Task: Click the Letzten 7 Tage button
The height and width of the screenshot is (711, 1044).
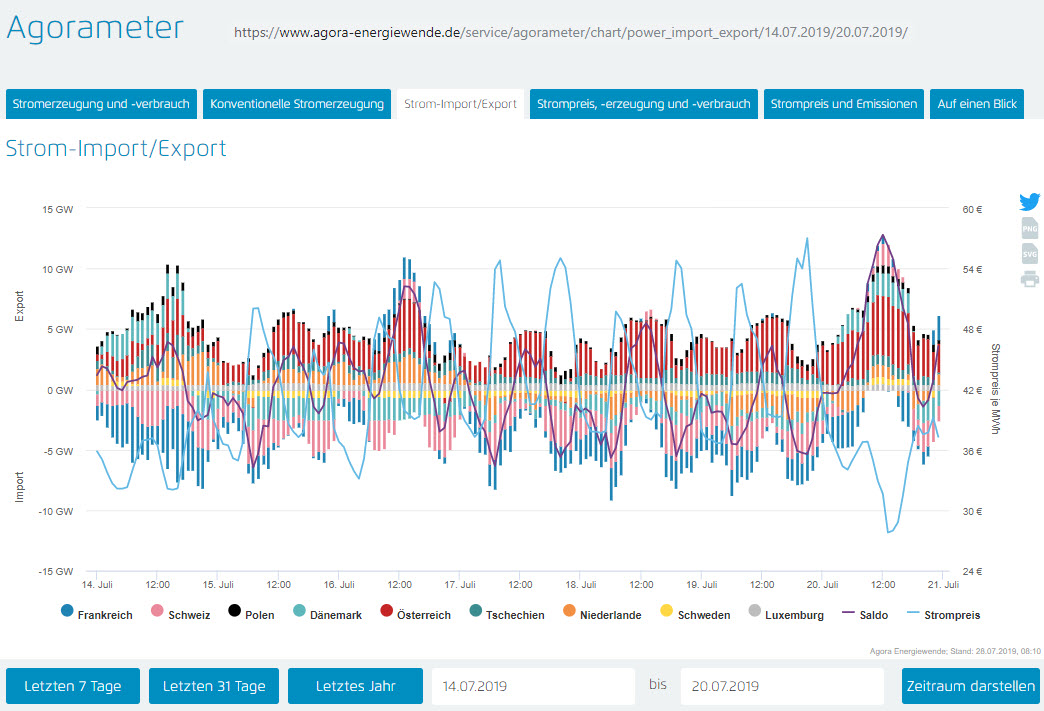Action: tap(73, 686)
